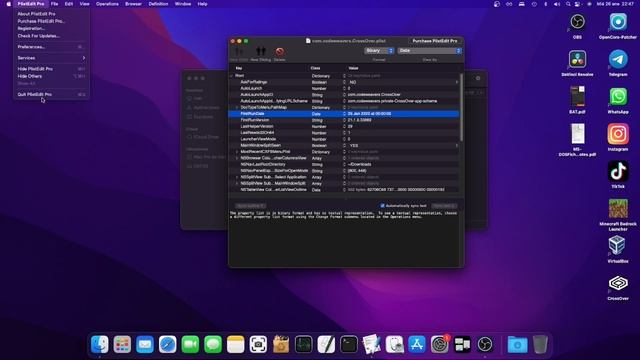Collapse the Root dictionary row

point(231,76)
